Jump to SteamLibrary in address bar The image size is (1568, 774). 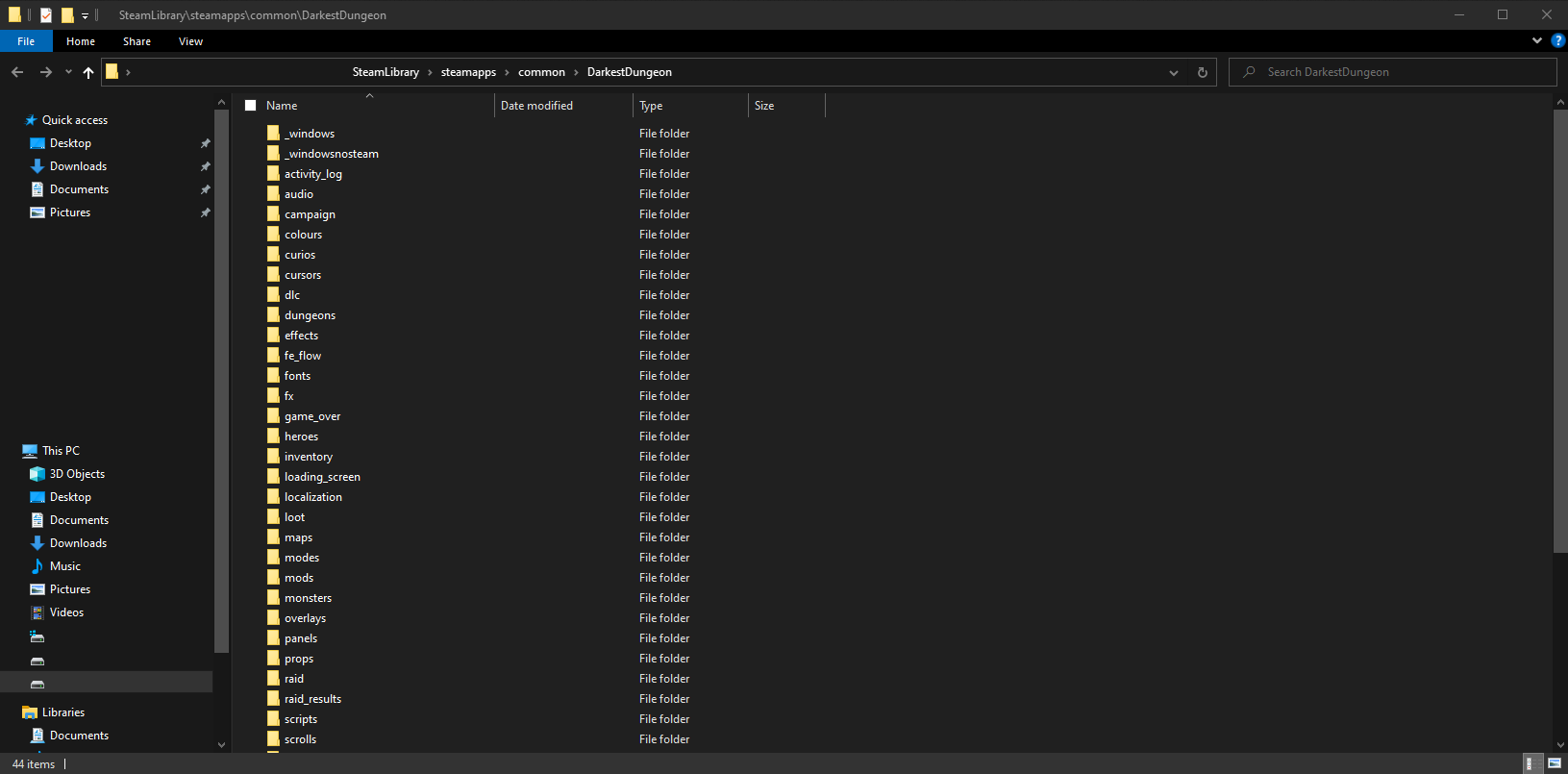click(386, 72)
